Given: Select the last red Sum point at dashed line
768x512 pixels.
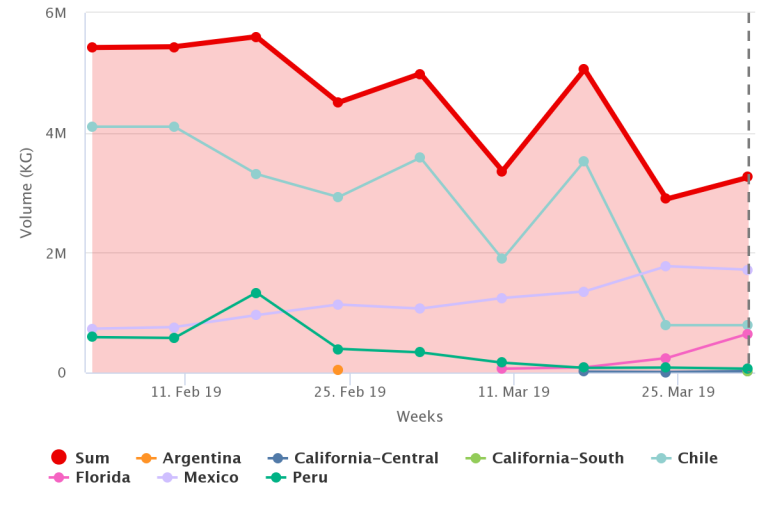Looking at the screenshot, I should tap(747, 177).
